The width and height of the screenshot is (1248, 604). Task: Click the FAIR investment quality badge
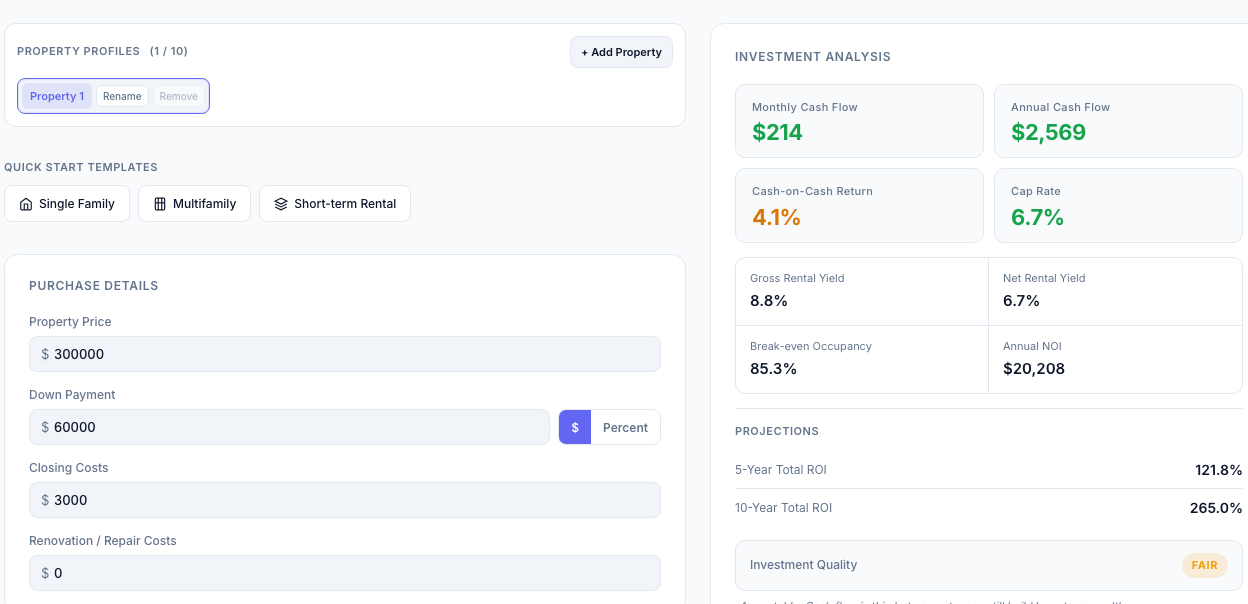click(1204, 565)
